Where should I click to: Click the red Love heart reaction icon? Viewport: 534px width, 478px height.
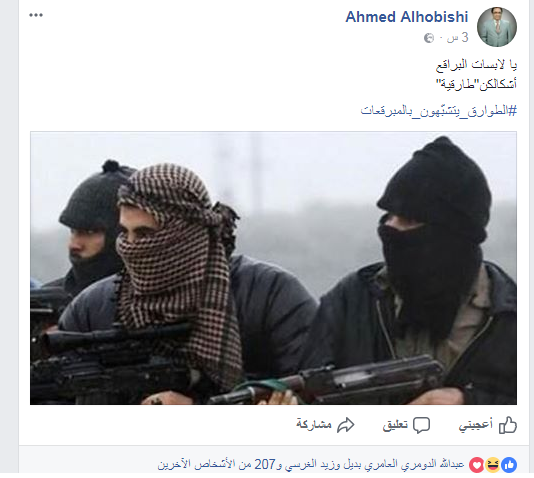476,465
